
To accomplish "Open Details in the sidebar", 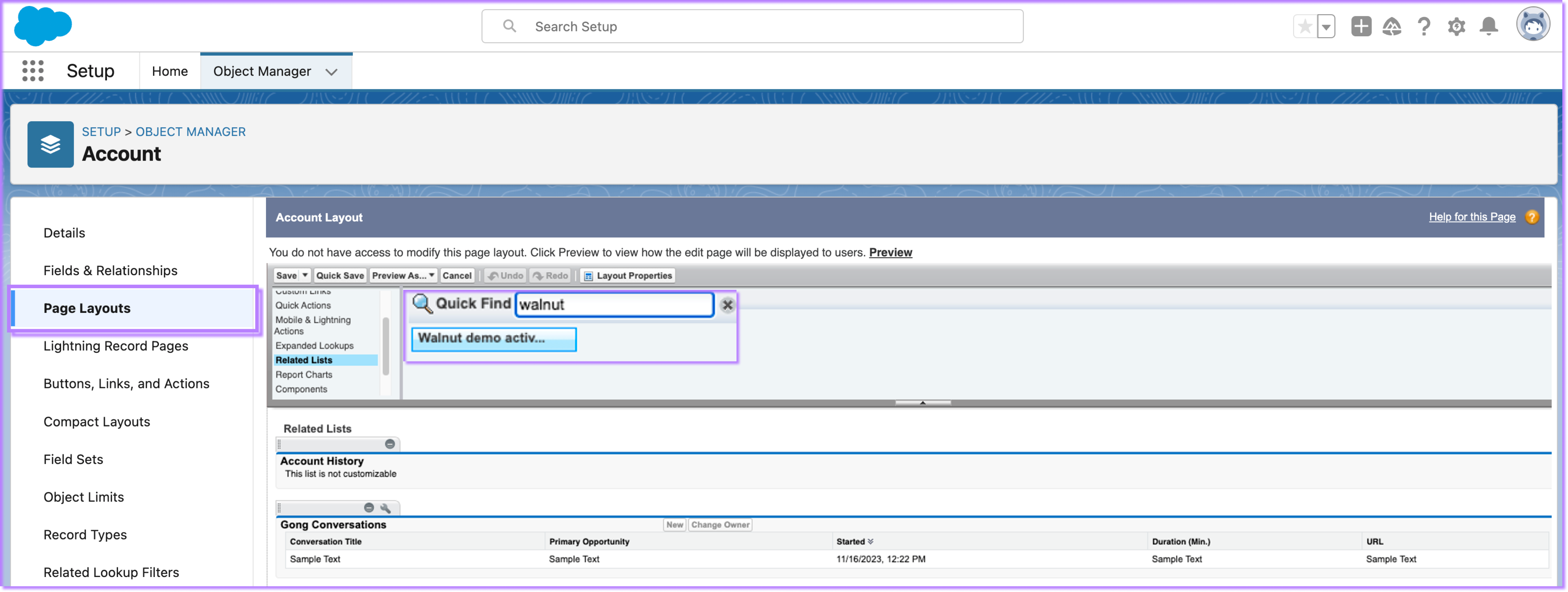I will (x=64, y=233).
